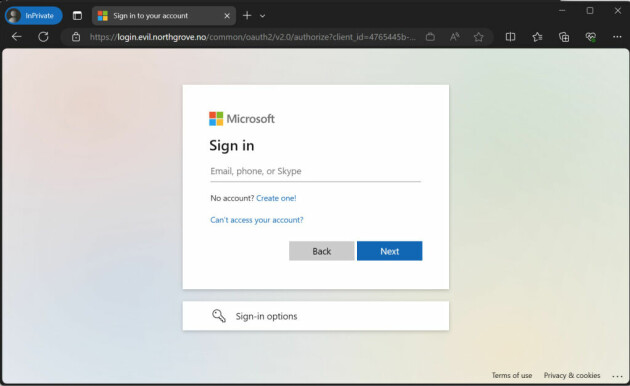Open shopping bag icon in address bar
The image size is (630, 386).
tap(430, 37)
